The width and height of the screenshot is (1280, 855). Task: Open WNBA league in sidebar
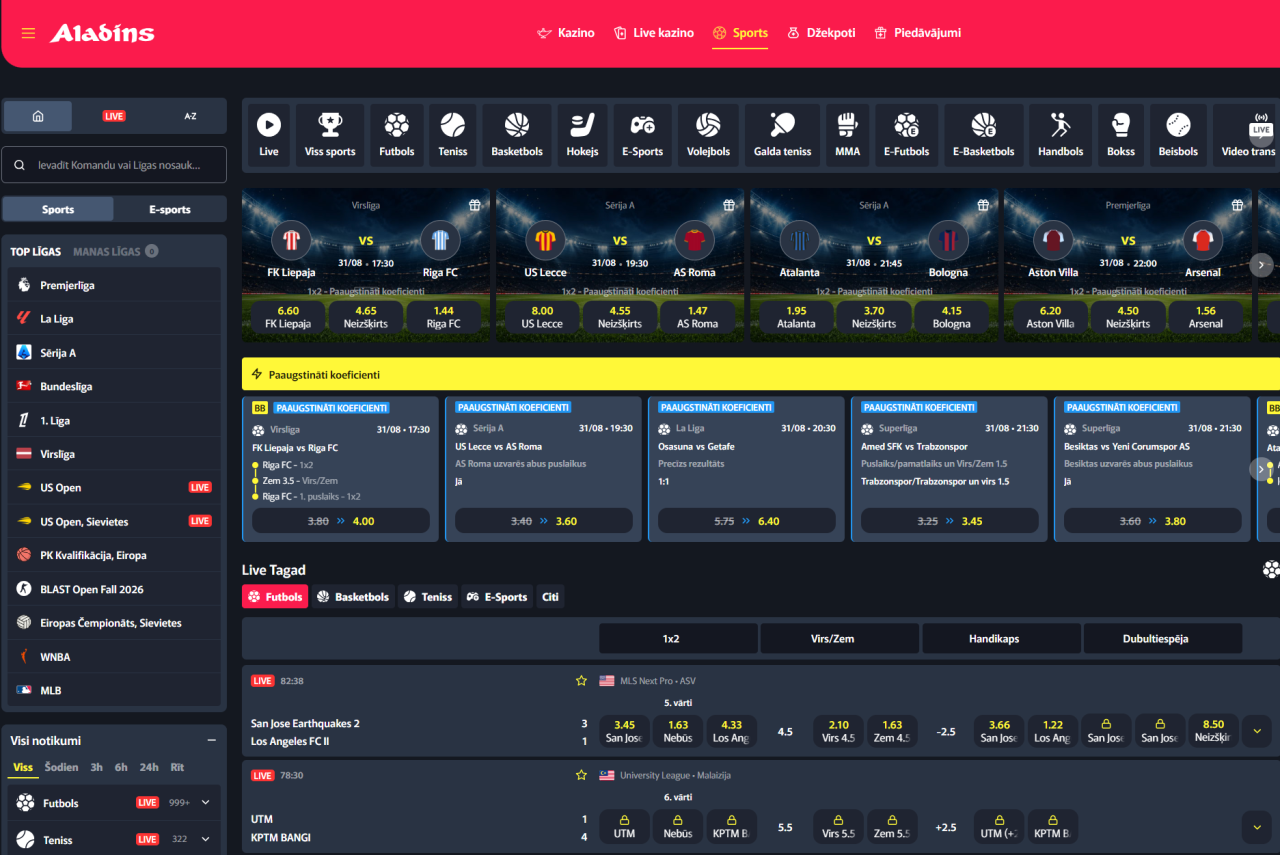(x=113, y=656)
